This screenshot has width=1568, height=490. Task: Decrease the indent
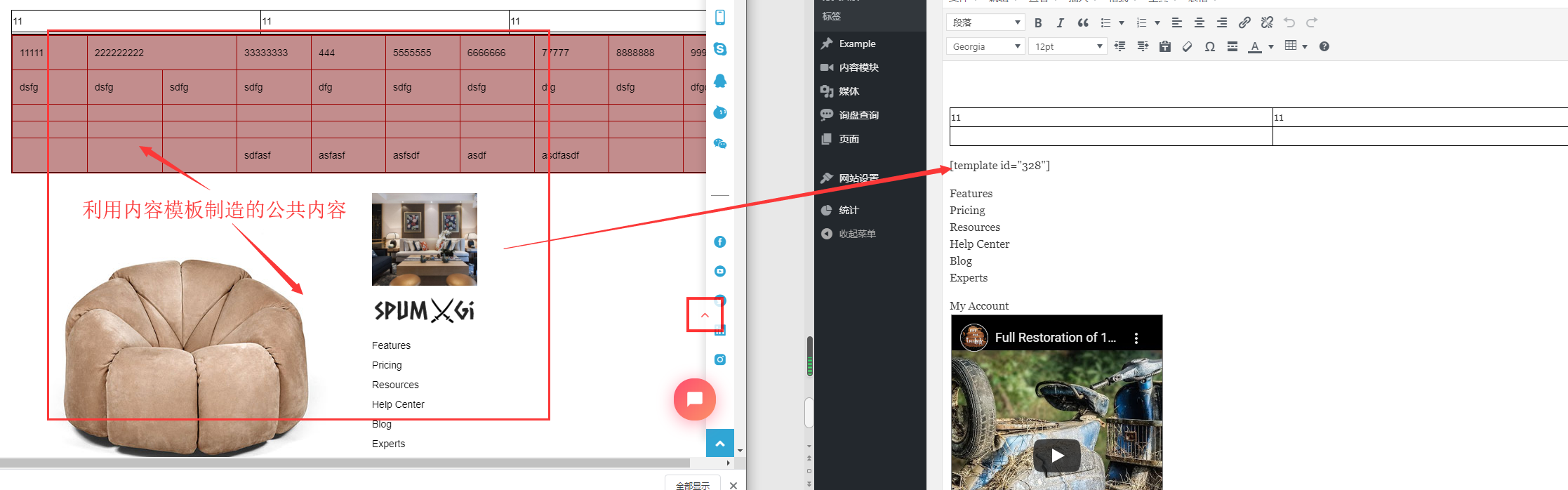click(x=1119, y=46)
